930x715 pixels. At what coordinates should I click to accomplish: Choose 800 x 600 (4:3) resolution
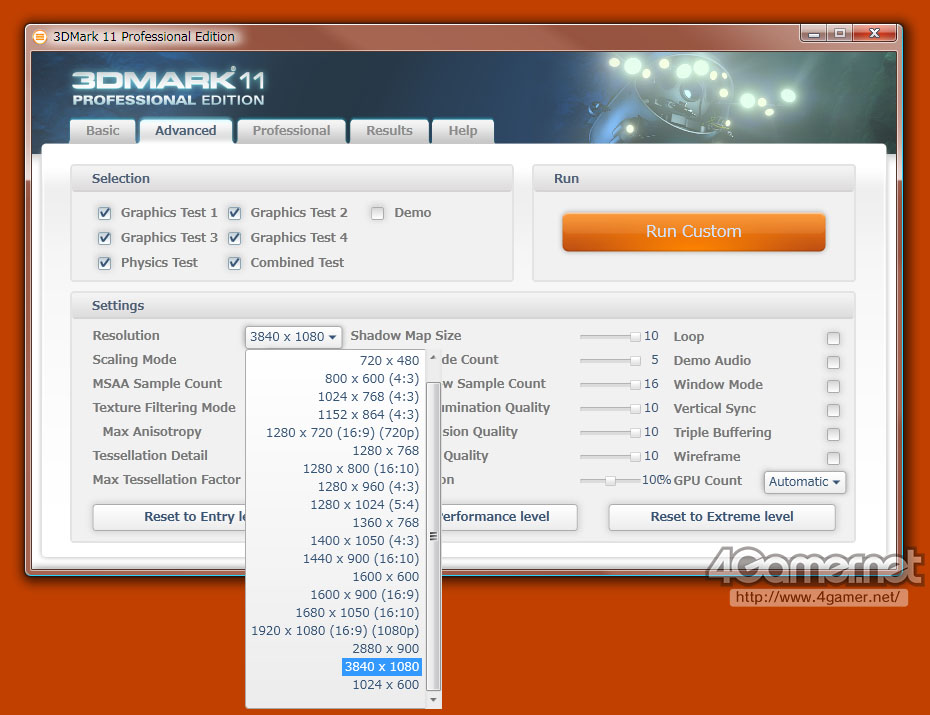[372, 378]
